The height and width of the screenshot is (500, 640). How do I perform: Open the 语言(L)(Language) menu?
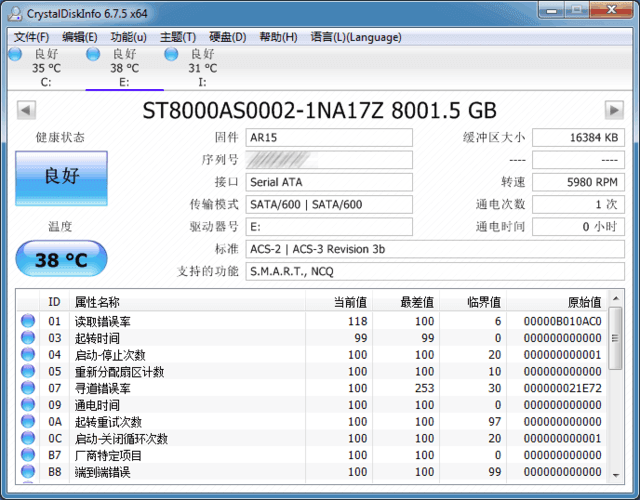pos(356,37)
